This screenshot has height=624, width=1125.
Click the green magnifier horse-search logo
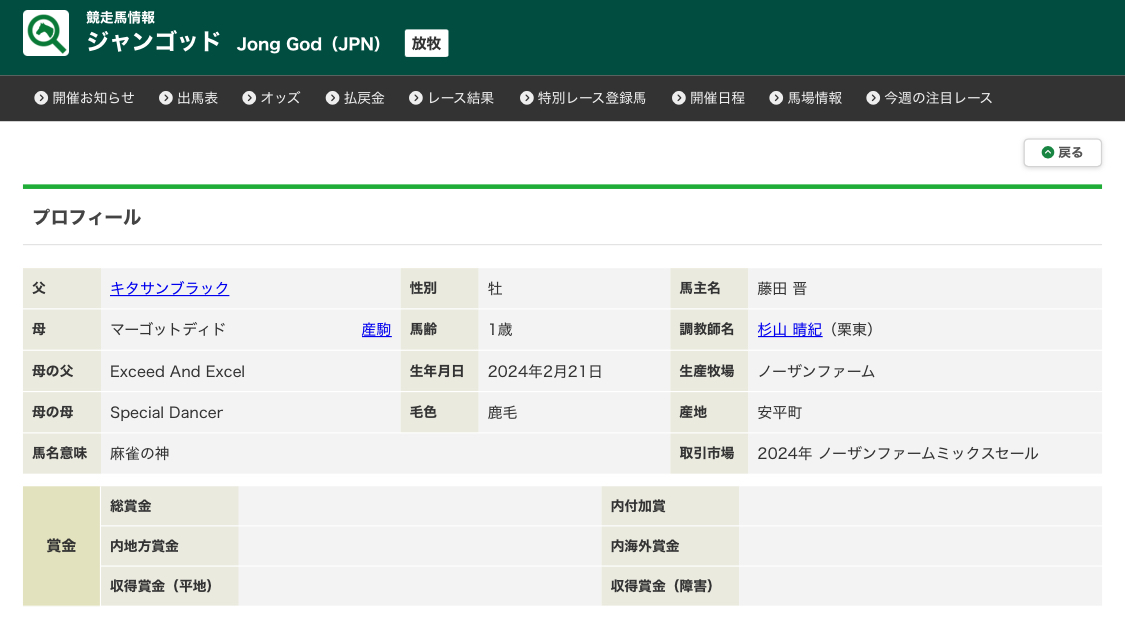(46, 33)
